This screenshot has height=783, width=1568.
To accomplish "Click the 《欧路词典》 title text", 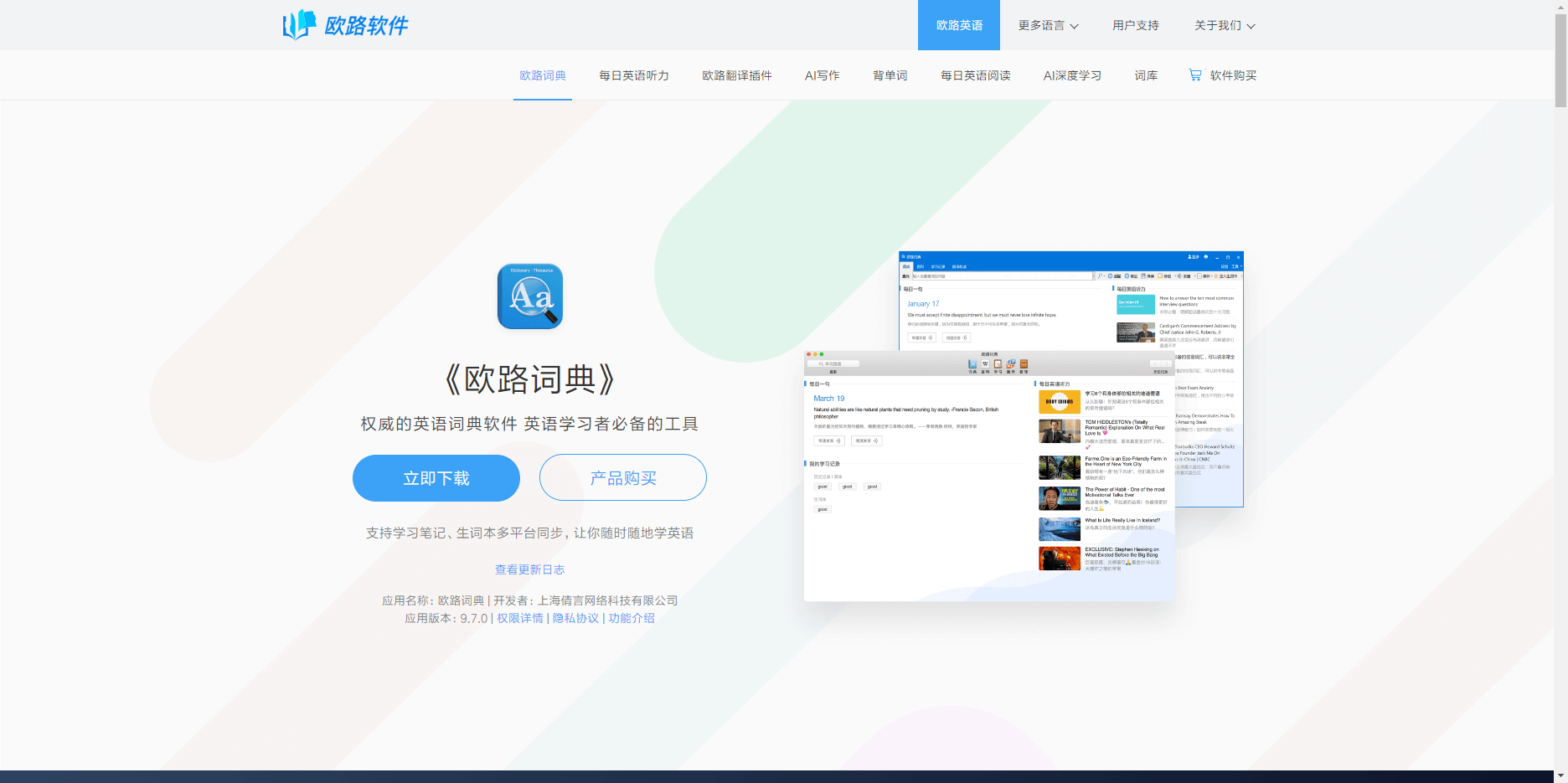I will pos(530,379).
